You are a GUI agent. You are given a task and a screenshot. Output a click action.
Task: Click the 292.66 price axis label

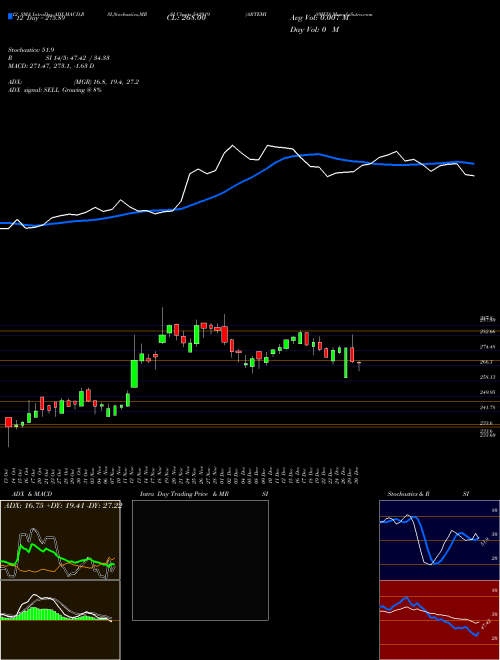click(x=488, y=332)
